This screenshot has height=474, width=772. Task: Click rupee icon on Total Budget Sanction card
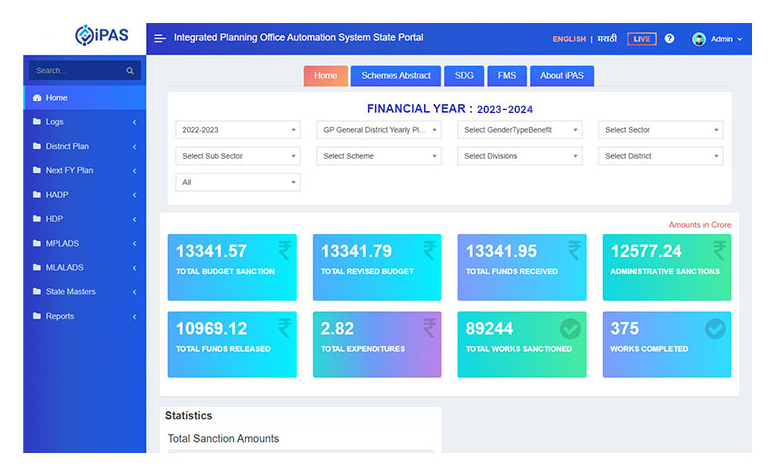tap(285, 250)
